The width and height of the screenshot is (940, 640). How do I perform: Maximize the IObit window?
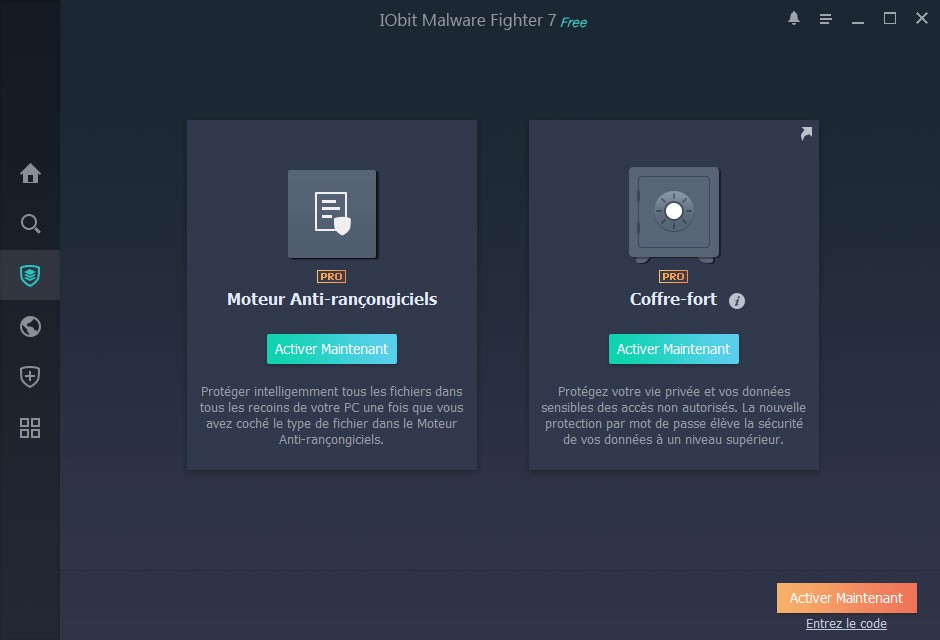click(890, 19)
